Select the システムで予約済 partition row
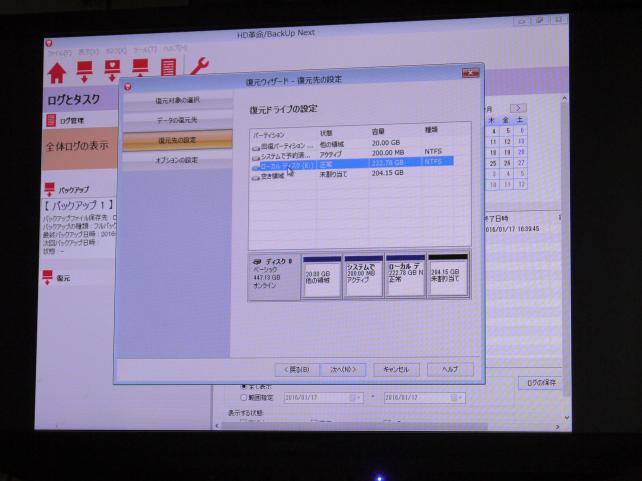Viewport: 642px width, 481px height. 353,155
